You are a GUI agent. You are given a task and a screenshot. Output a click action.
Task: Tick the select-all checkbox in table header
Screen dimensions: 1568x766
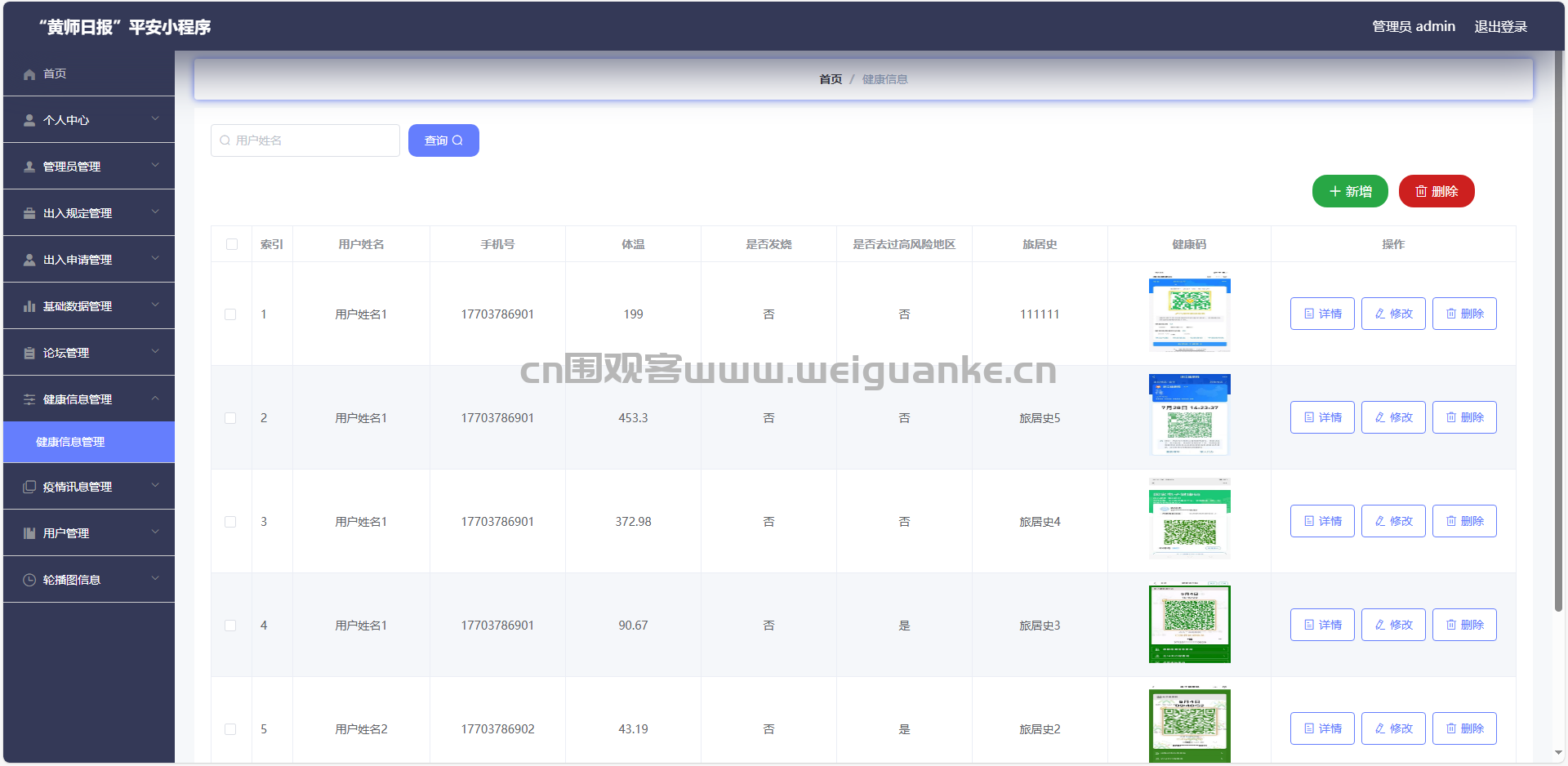pyautogui.click(x=232, y=244)
